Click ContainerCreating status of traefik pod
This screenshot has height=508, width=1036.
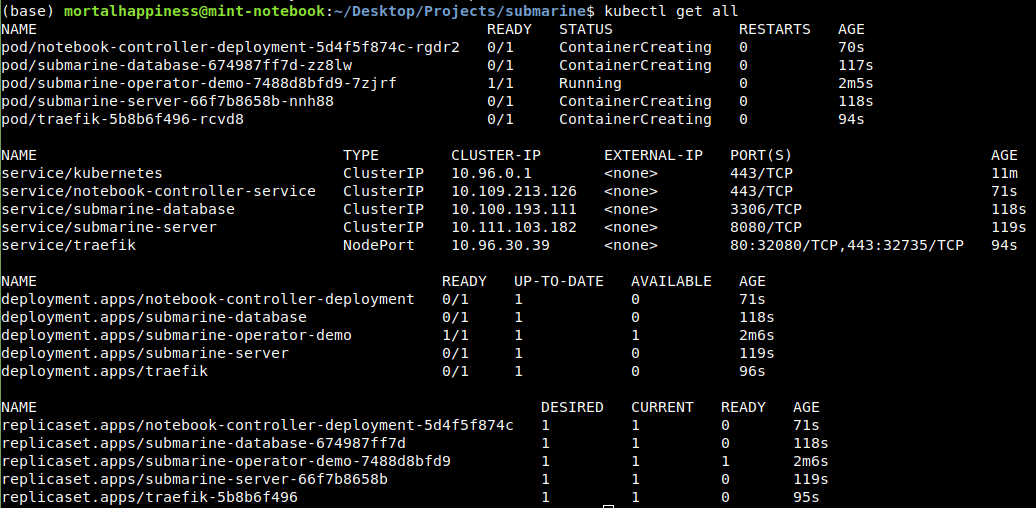pos(635,119)
